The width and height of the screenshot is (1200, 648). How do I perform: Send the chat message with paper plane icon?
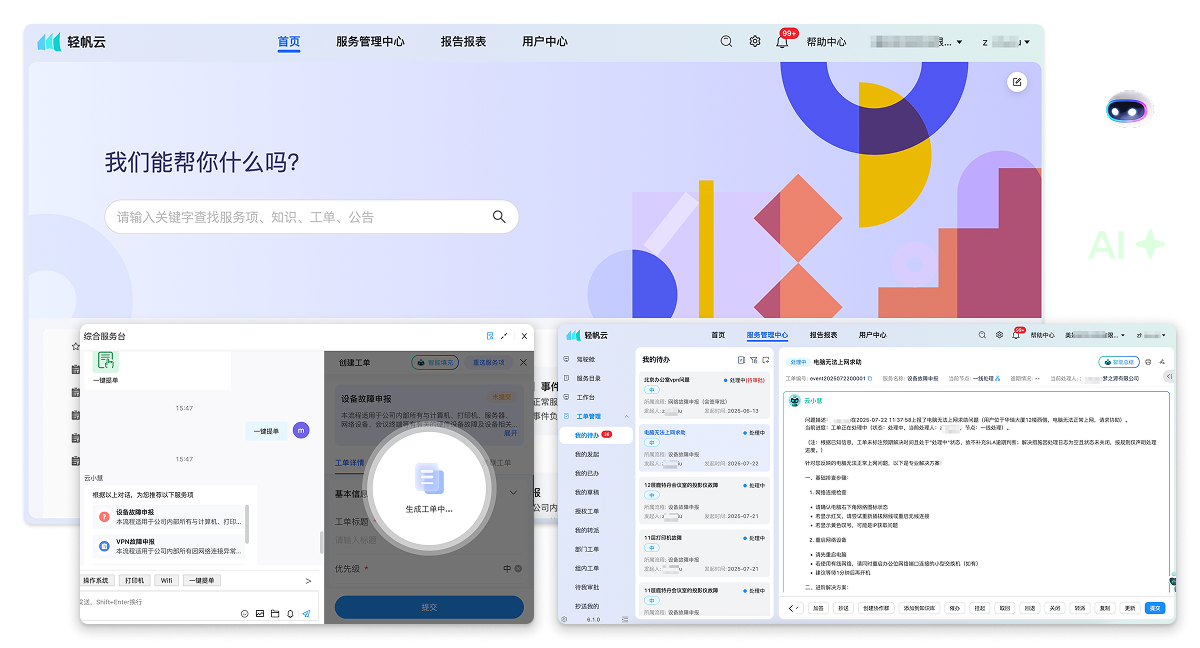[x=306, y=613]
